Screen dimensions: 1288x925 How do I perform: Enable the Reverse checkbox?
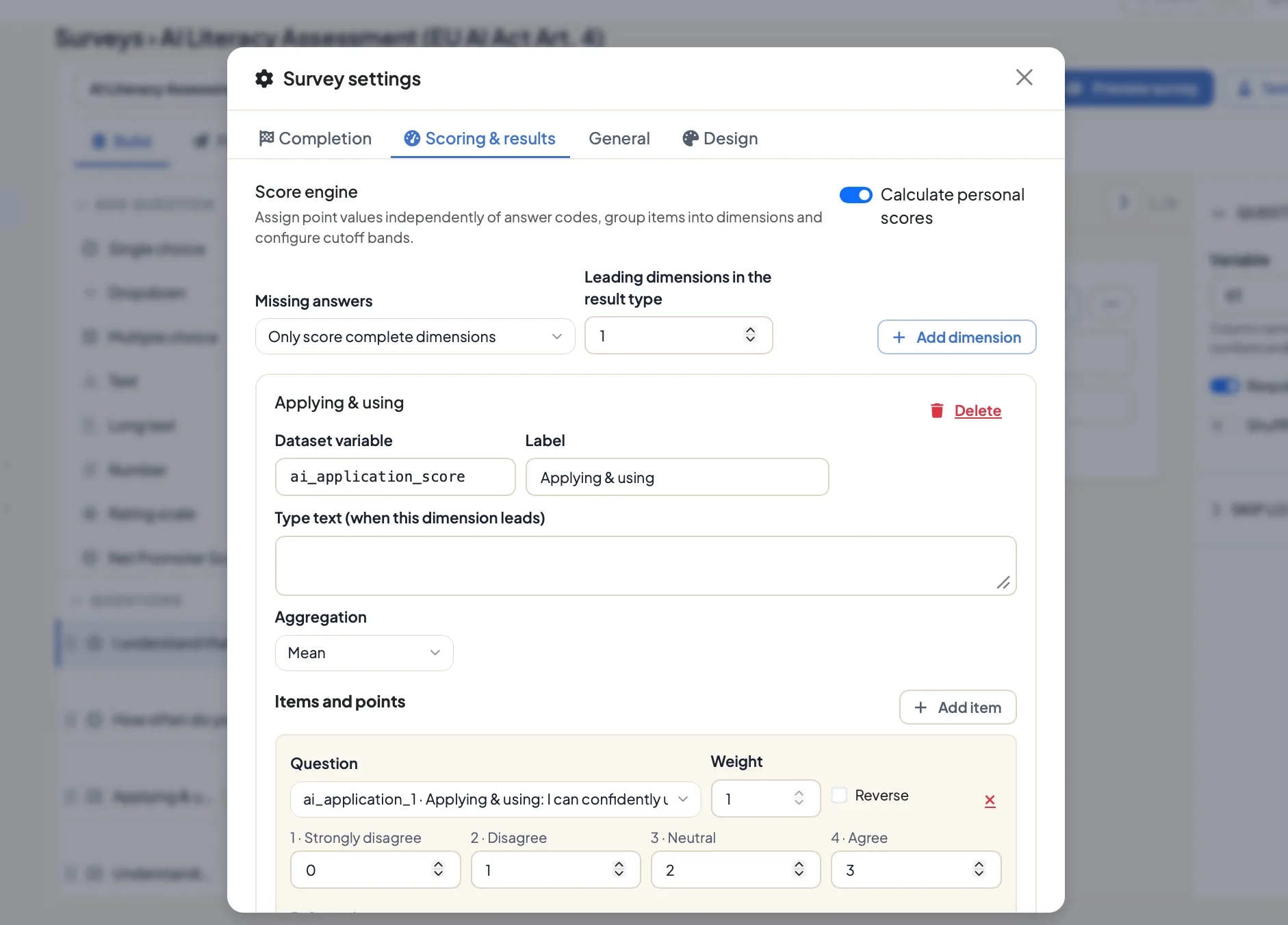click(x=839, y=795)
